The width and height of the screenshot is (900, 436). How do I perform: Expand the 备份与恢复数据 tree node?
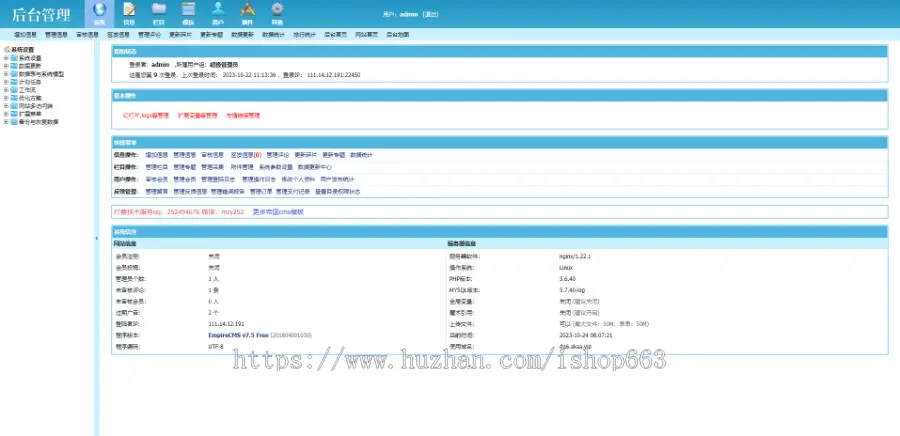(6, 122)
